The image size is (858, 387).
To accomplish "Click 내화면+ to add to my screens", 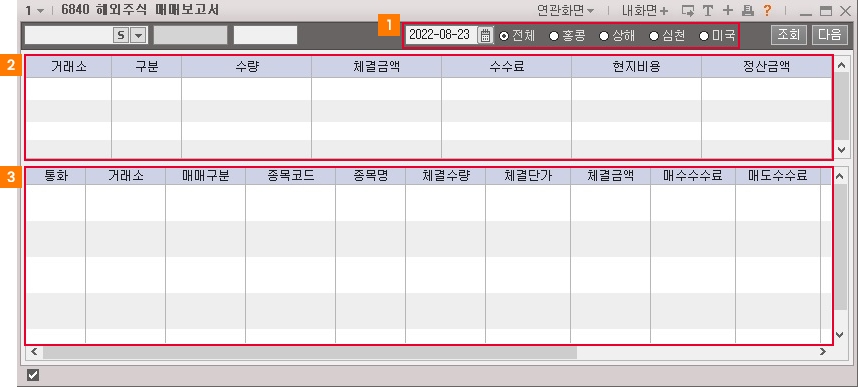I will click(645, 10).
